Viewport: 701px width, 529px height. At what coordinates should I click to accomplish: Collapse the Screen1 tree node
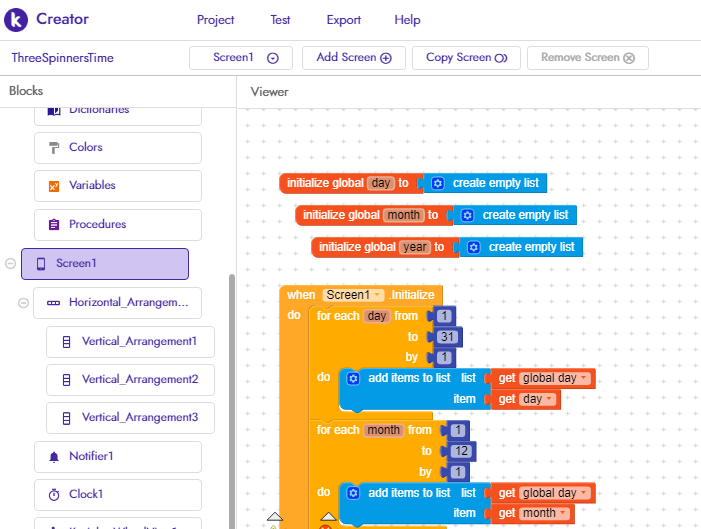[10, 264]
